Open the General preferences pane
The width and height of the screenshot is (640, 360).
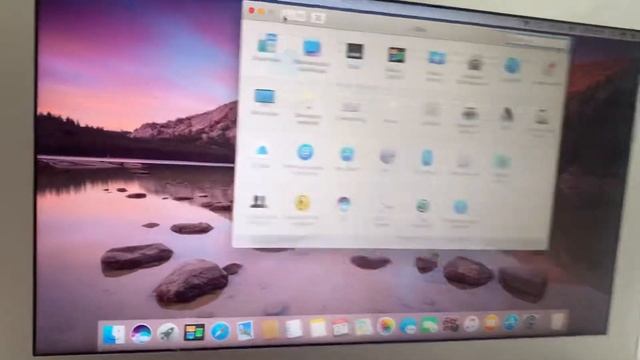tap(267, 43)
